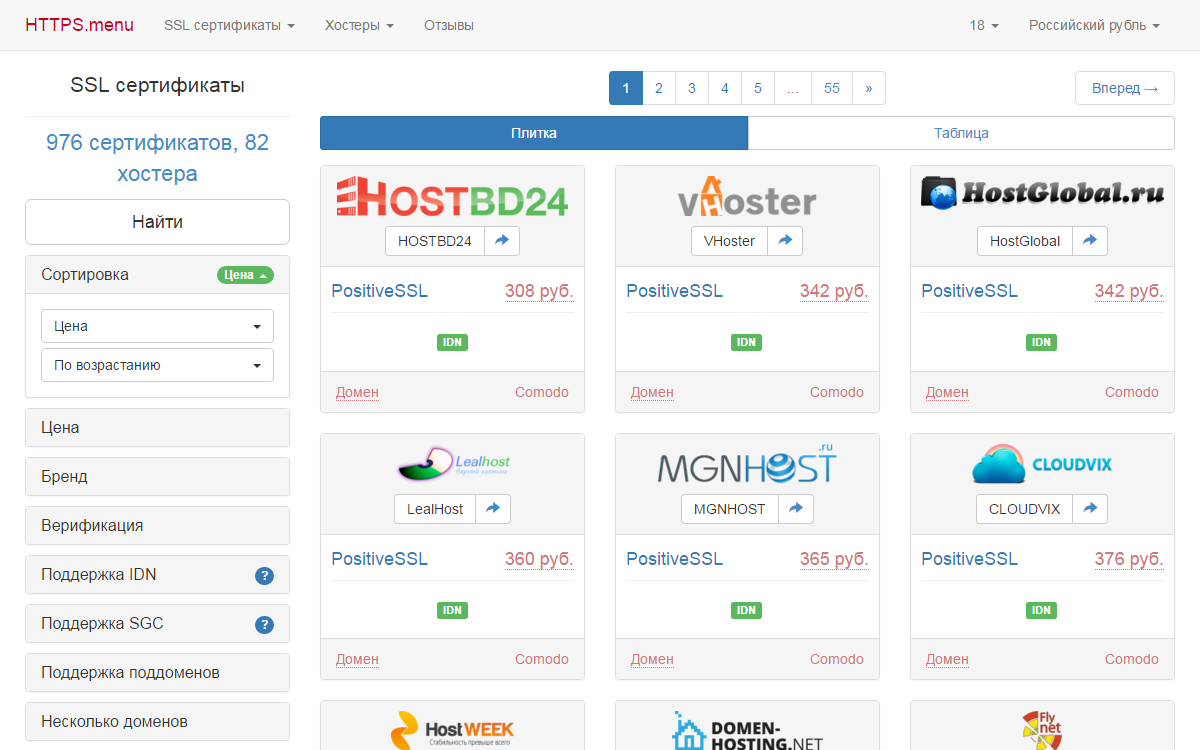
Task: Open the Цена sort field select box
Action: [x=157, y=326]
